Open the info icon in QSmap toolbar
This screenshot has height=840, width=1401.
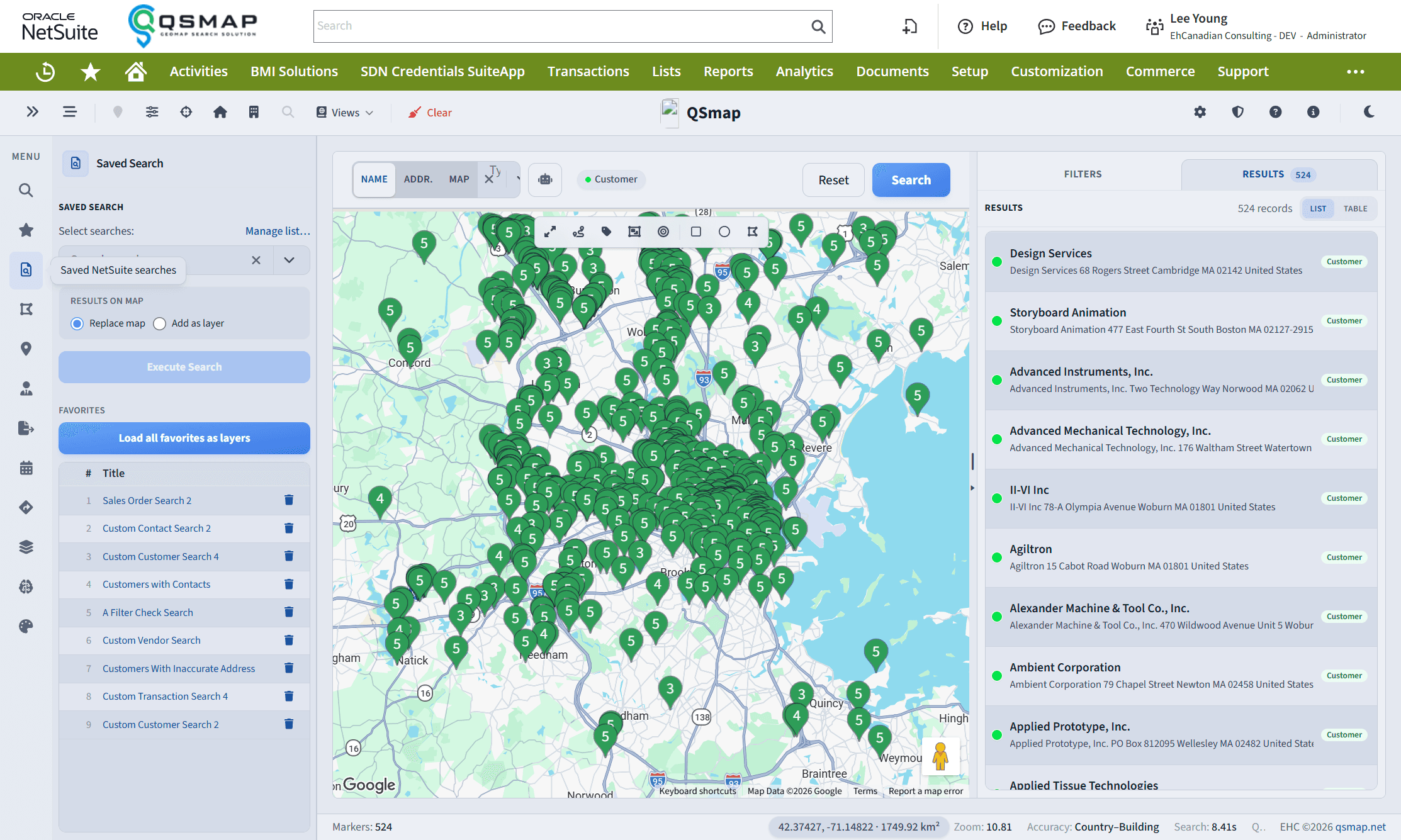coord(1314,112)
